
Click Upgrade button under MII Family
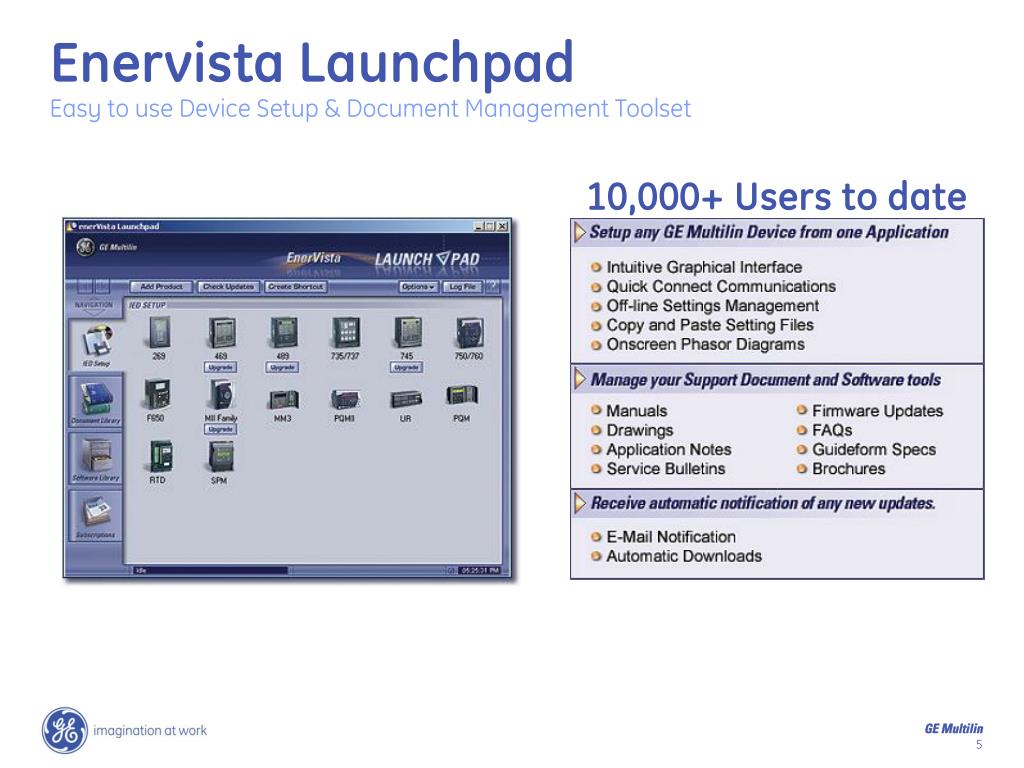click(x=221, y=429)
